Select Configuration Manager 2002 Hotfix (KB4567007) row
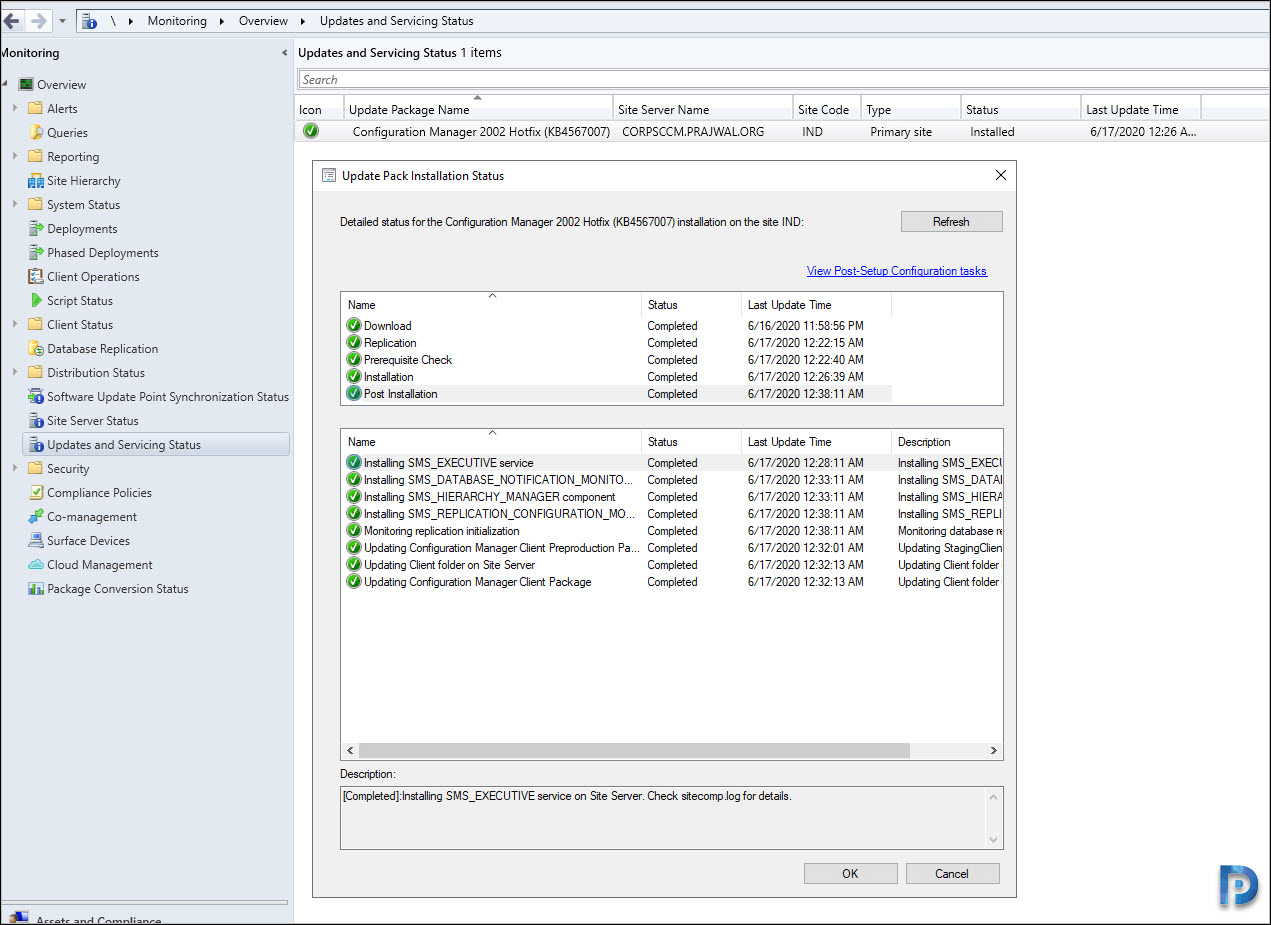Screen dimensions: 1271x925 [x=782, y=131]
